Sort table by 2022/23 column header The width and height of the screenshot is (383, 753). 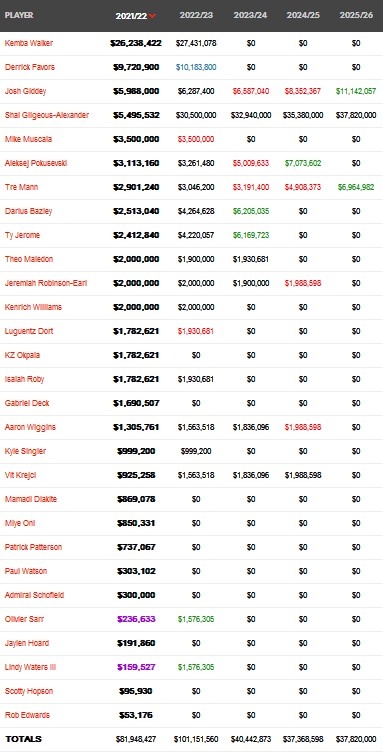pyautogui.click(x=196, y=15)
